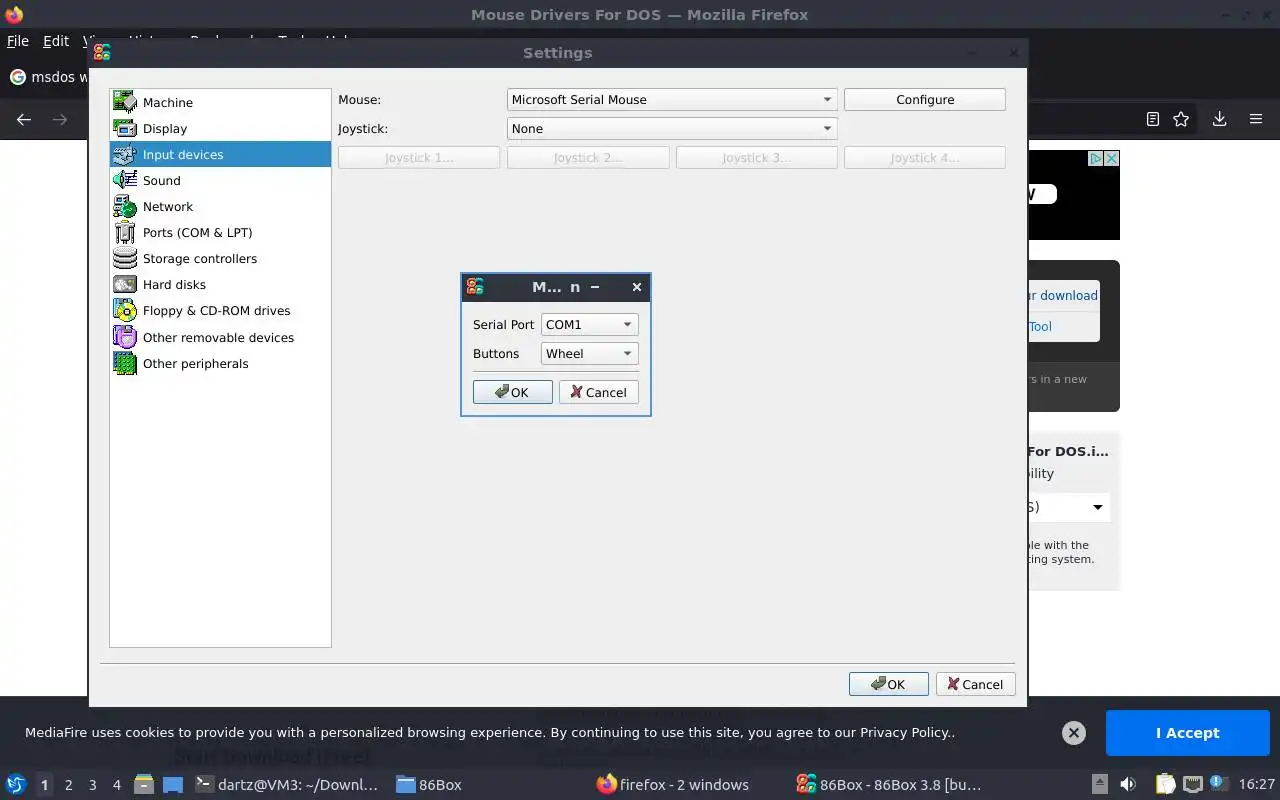This screenshot has height=800, width=1280.
Task: Select Display category icon in sidebar
Action: (125, 128)
